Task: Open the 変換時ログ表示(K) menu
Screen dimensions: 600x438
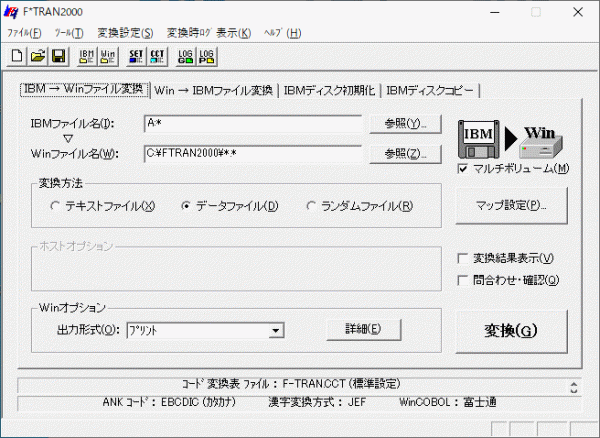Action: pos(209,33)
